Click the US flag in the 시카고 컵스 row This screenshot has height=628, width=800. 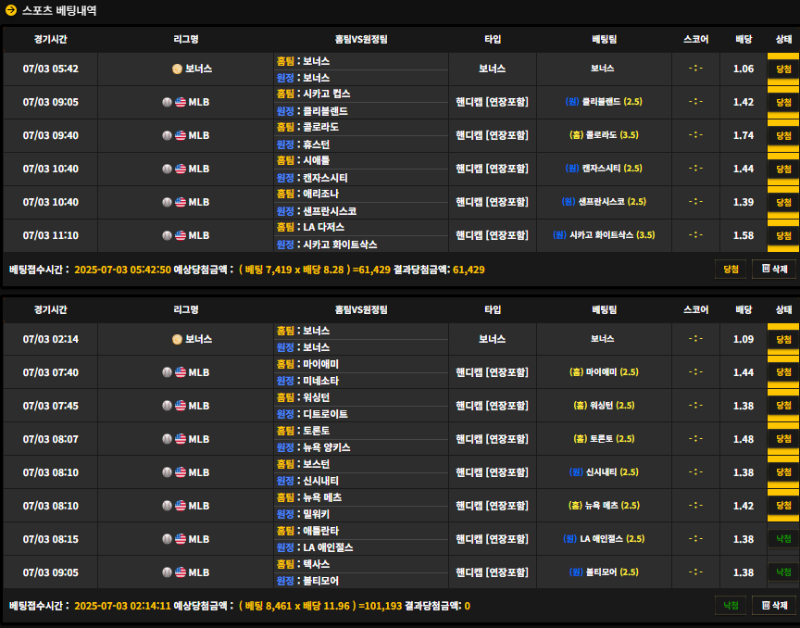(x=181, y=102)
